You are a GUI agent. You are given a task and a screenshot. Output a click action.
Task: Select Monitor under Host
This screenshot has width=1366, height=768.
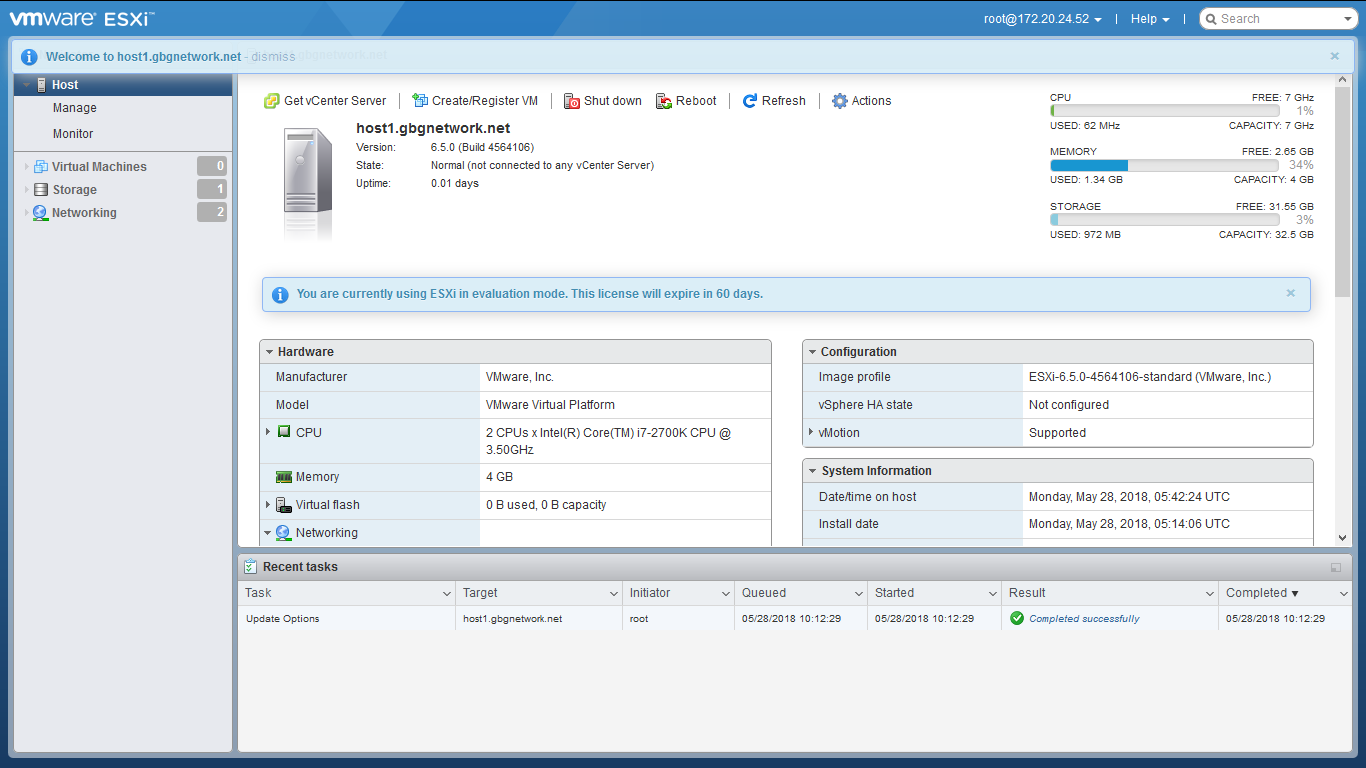coord(73,134)
